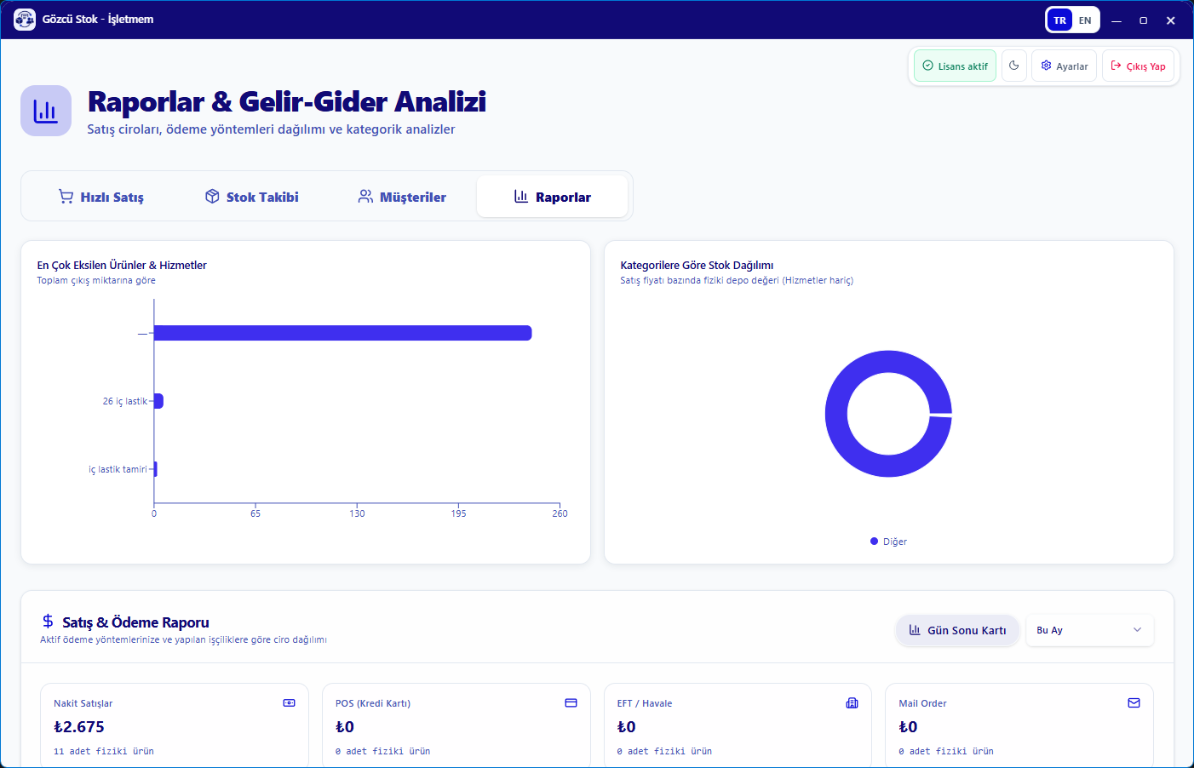Toggle dark mode with the moon icon
Image resolution: width=1194 pixels, height=768 pixels.
click(x=1014, y=66)
